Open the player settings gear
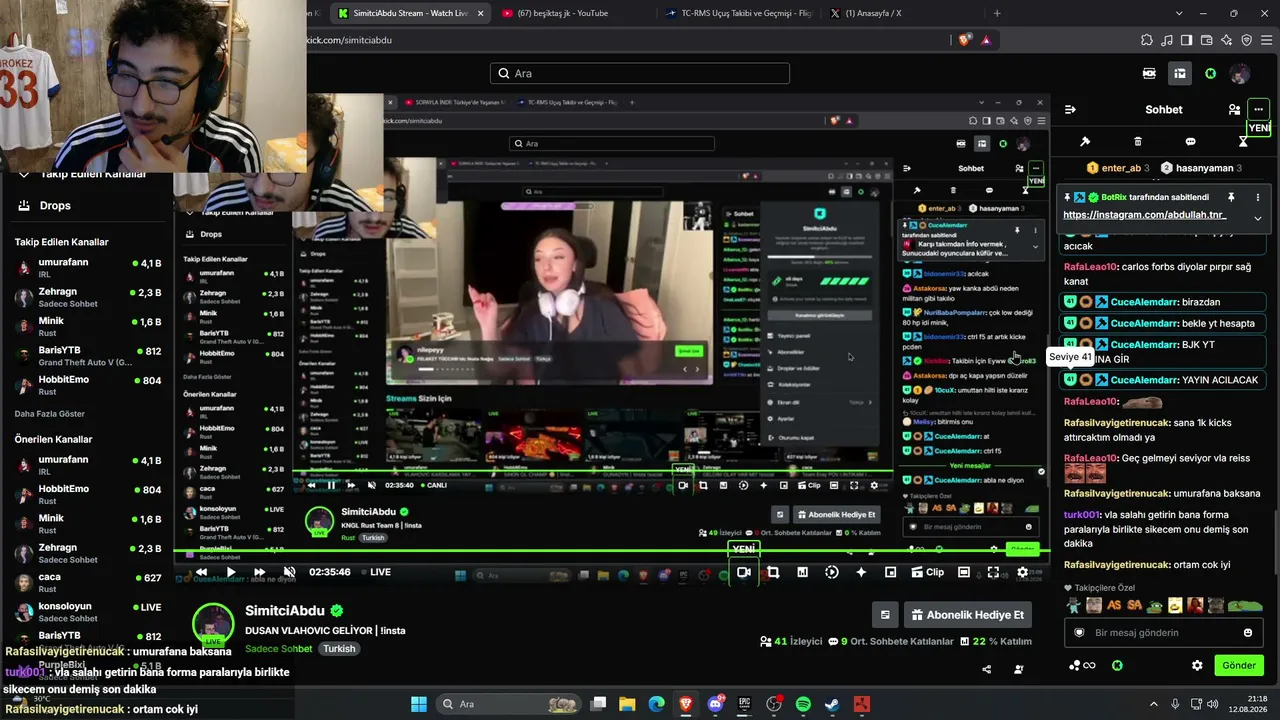 pos(1022,572)
